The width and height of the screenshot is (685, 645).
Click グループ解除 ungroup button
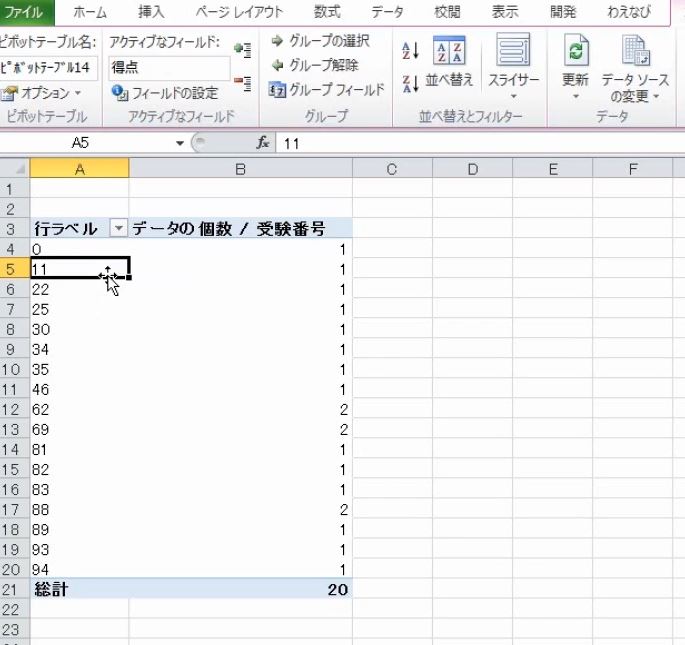coord(315,66)
